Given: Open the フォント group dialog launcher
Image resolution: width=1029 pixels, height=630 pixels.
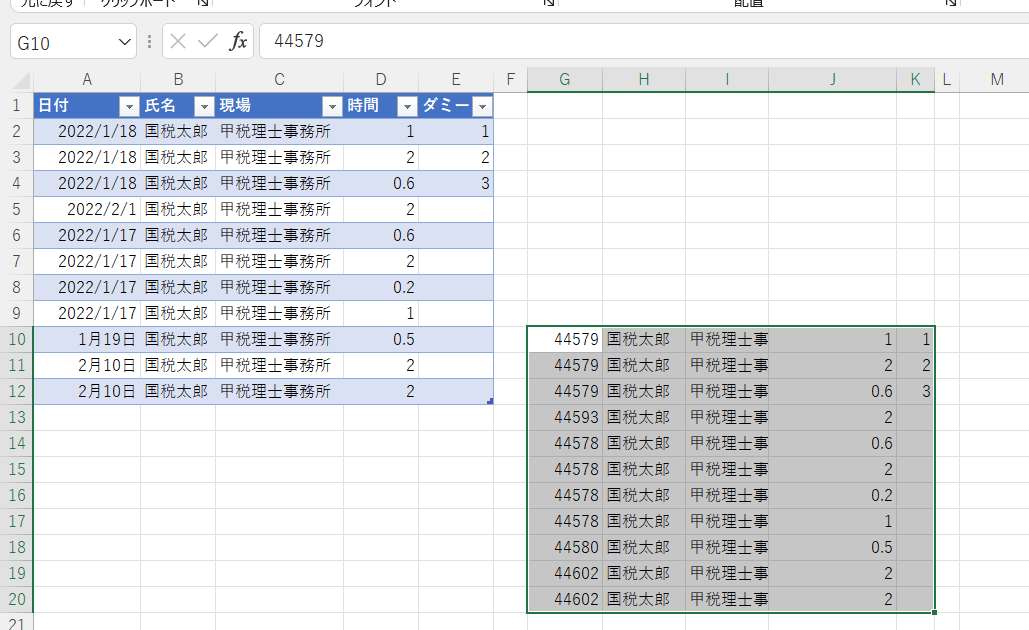Looking at the screenshot, I should coord(548,3).
